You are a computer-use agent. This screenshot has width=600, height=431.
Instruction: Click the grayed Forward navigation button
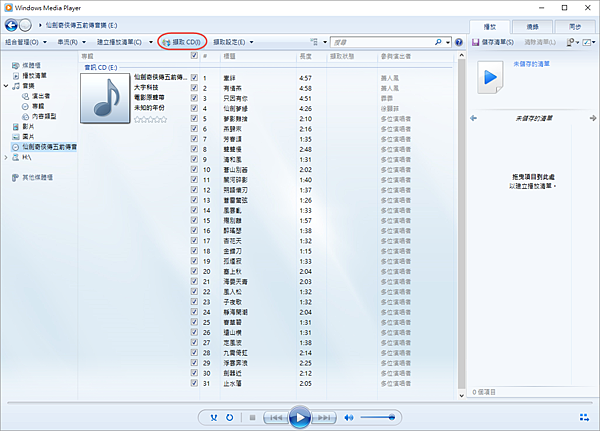25,25
